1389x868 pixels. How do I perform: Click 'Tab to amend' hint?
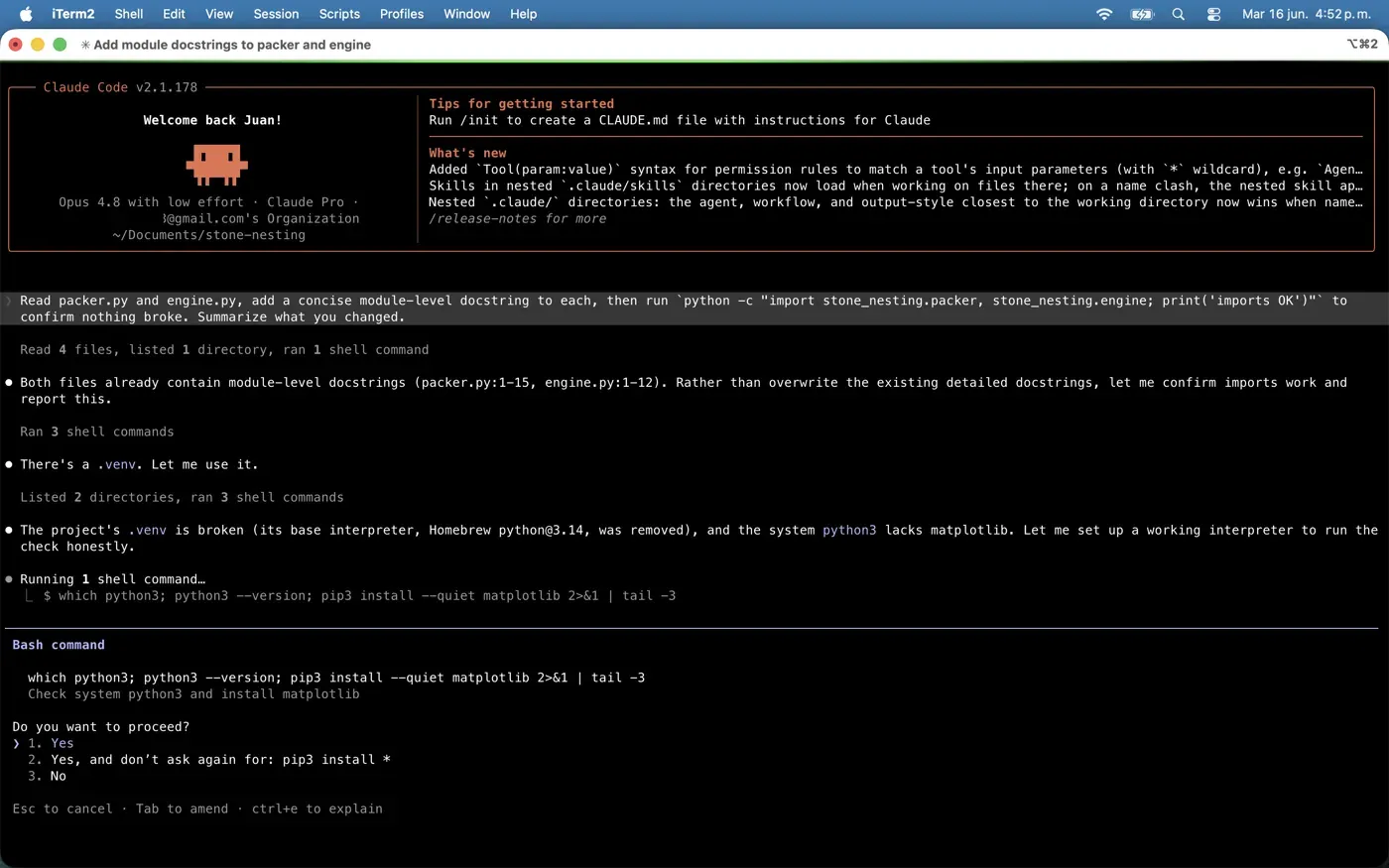coord(182,809)
